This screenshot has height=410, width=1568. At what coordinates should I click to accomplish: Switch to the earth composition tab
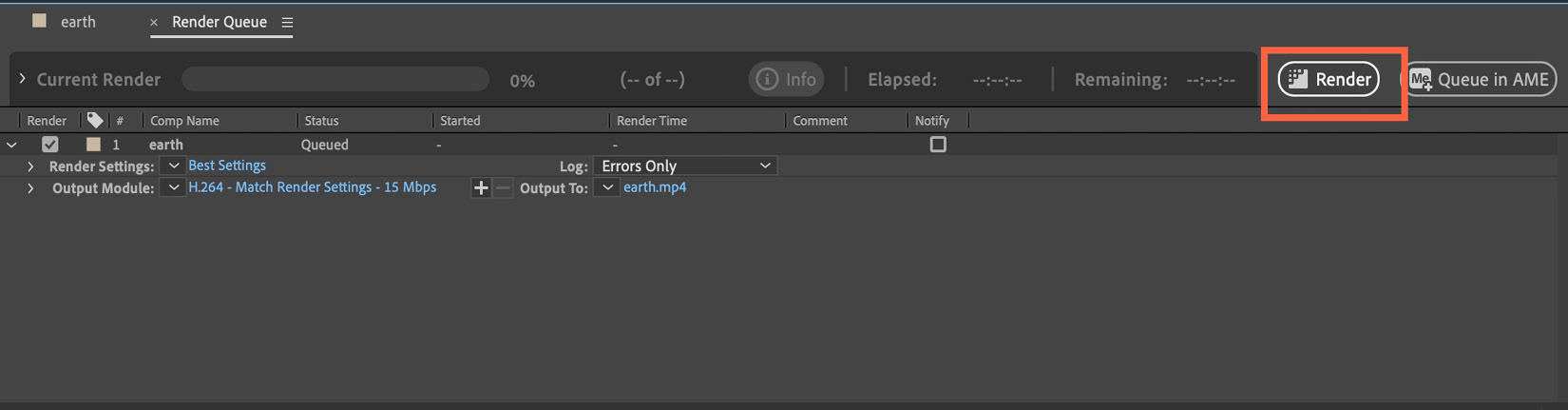(78, 22)
